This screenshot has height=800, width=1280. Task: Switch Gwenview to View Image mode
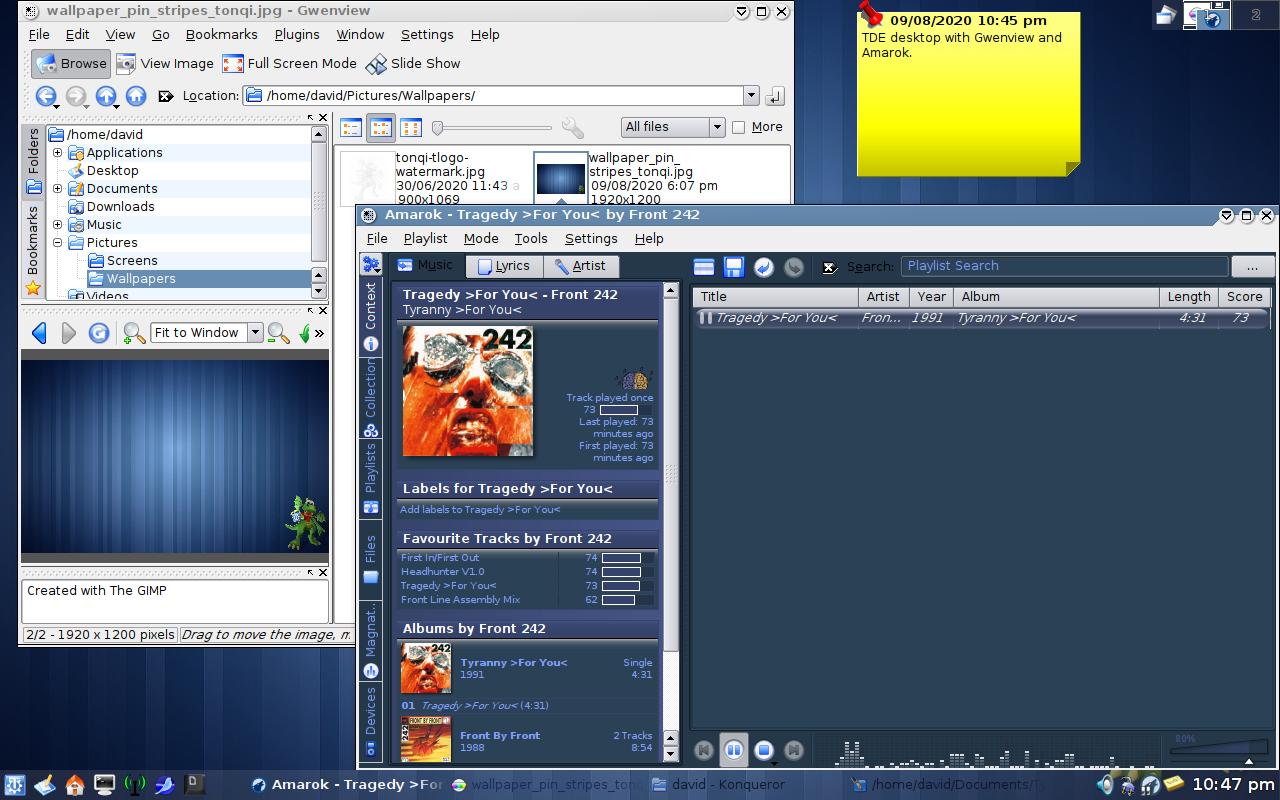click(166, 63)
